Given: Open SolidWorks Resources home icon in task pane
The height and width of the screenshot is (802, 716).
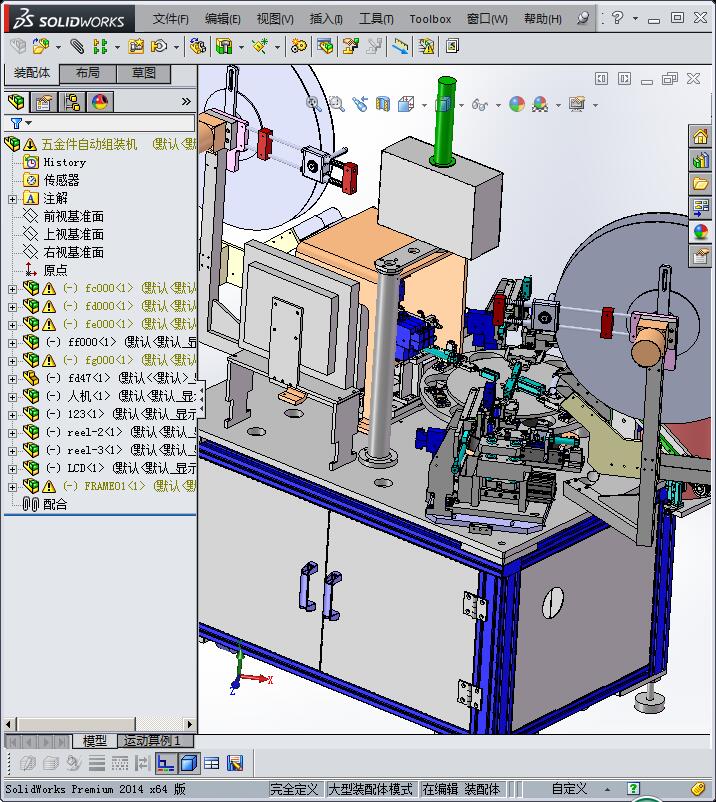Looking at the screenshot, I should click(x=701, y=136).
